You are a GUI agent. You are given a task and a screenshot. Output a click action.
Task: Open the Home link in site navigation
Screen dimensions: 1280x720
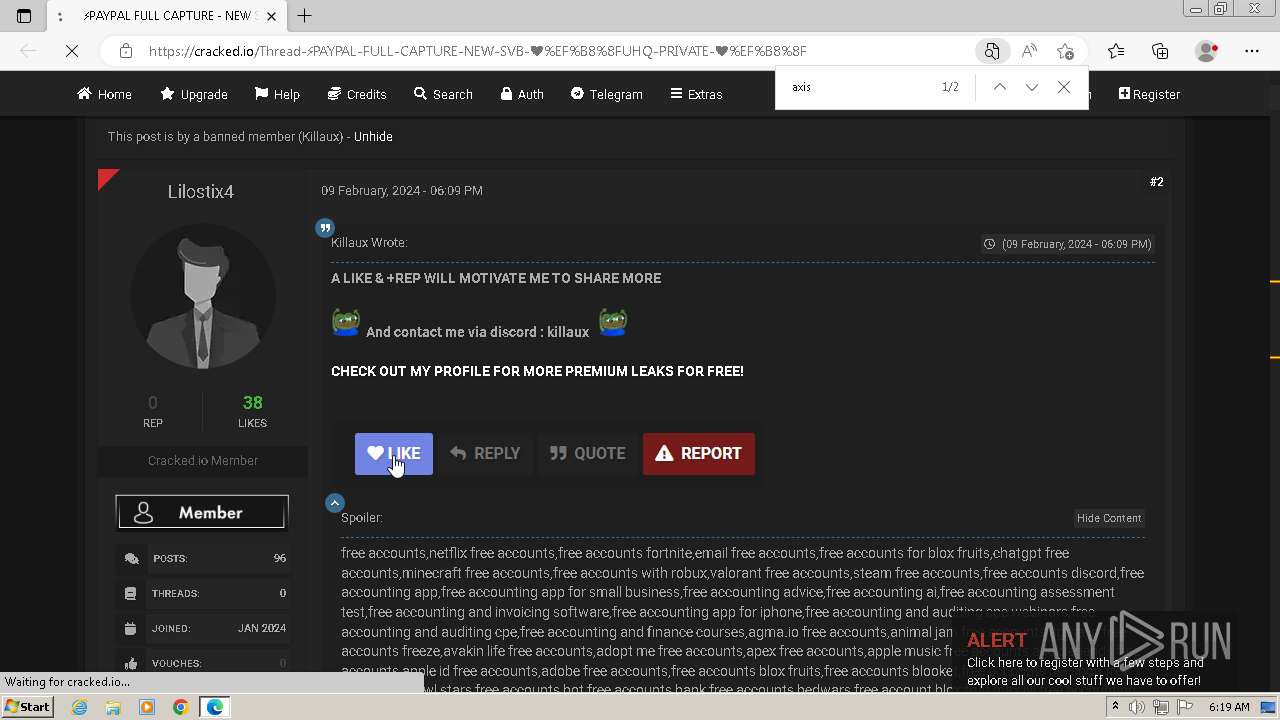tap(104, 94)
